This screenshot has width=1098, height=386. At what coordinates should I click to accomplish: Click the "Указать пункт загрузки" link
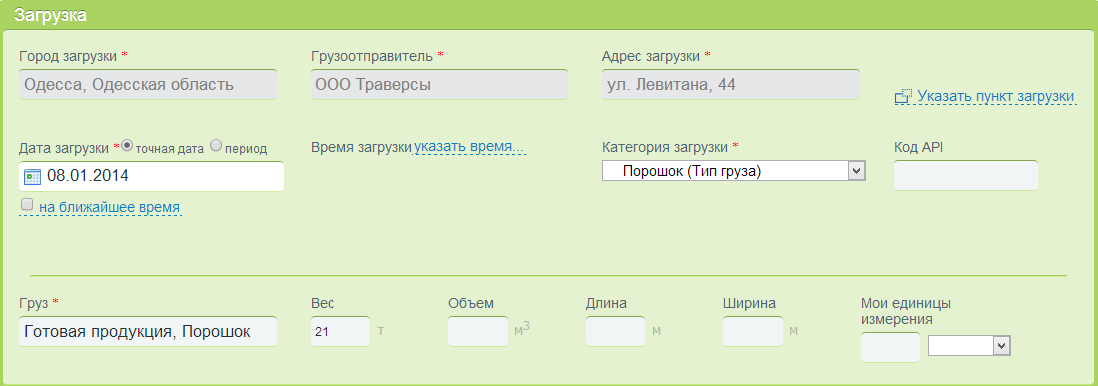996,96
